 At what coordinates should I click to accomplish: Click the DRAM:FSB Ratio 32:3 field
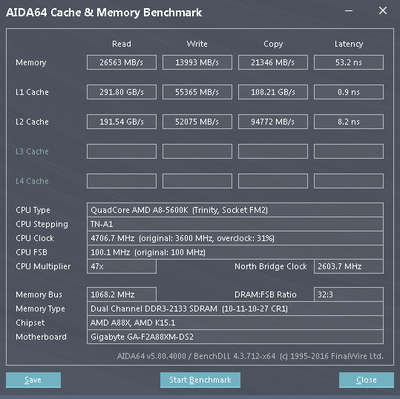pos(349,295)
